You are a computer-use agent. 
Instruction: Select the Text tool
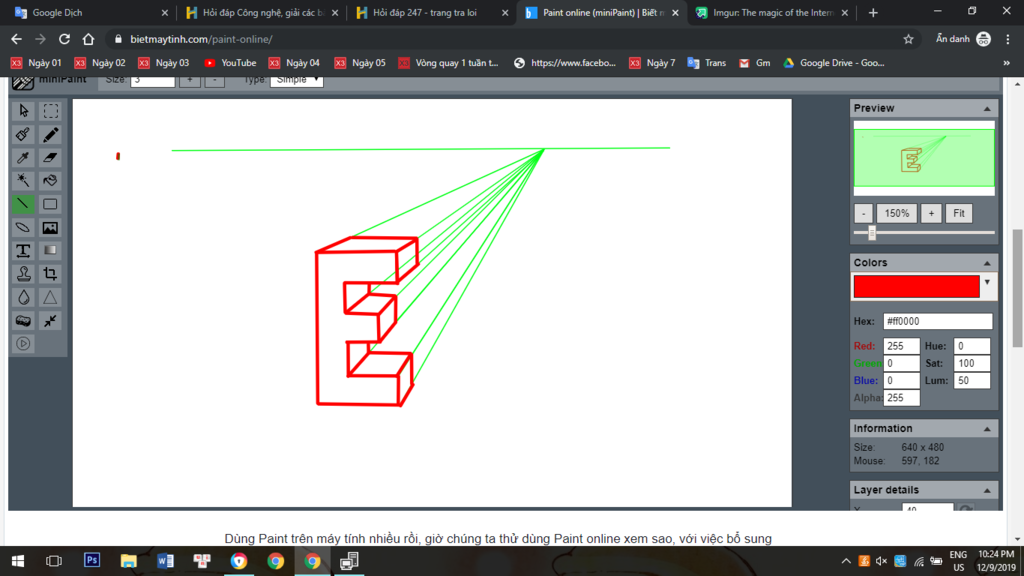click(24, 251)
